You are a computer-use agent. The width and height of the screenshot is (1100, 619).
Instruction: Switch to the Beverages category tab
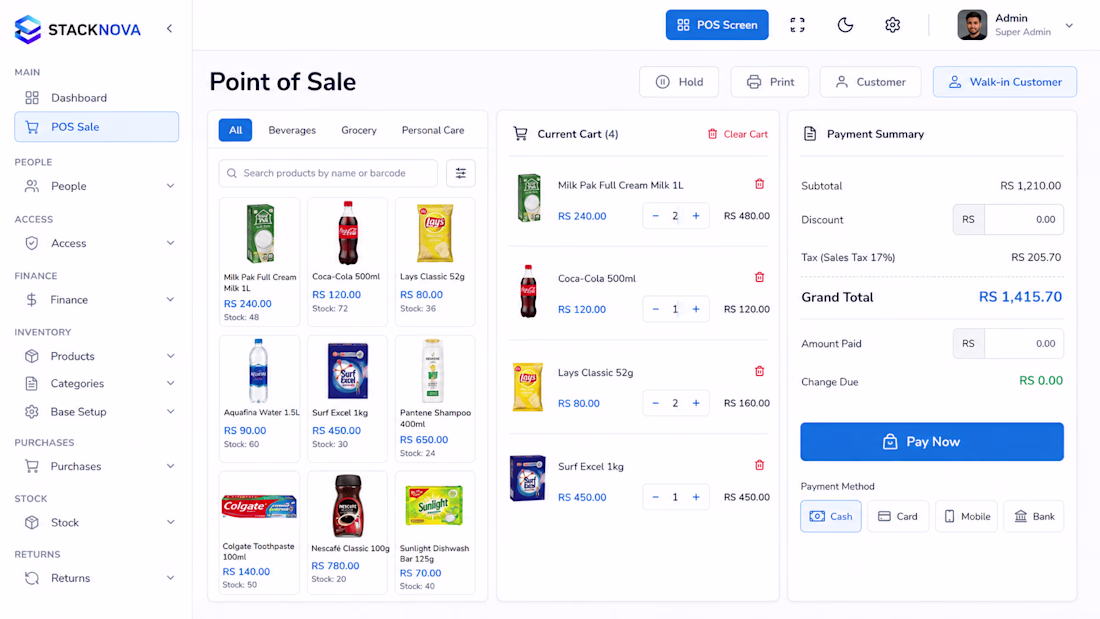[x=292, y=130]
